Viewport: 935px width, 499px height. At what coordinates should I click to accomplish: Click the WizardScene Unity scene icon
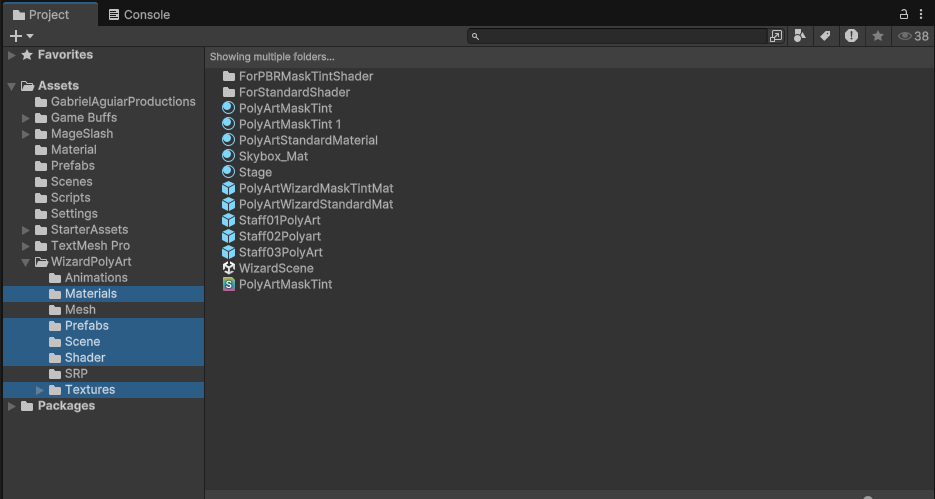click(x=228, y=268)
